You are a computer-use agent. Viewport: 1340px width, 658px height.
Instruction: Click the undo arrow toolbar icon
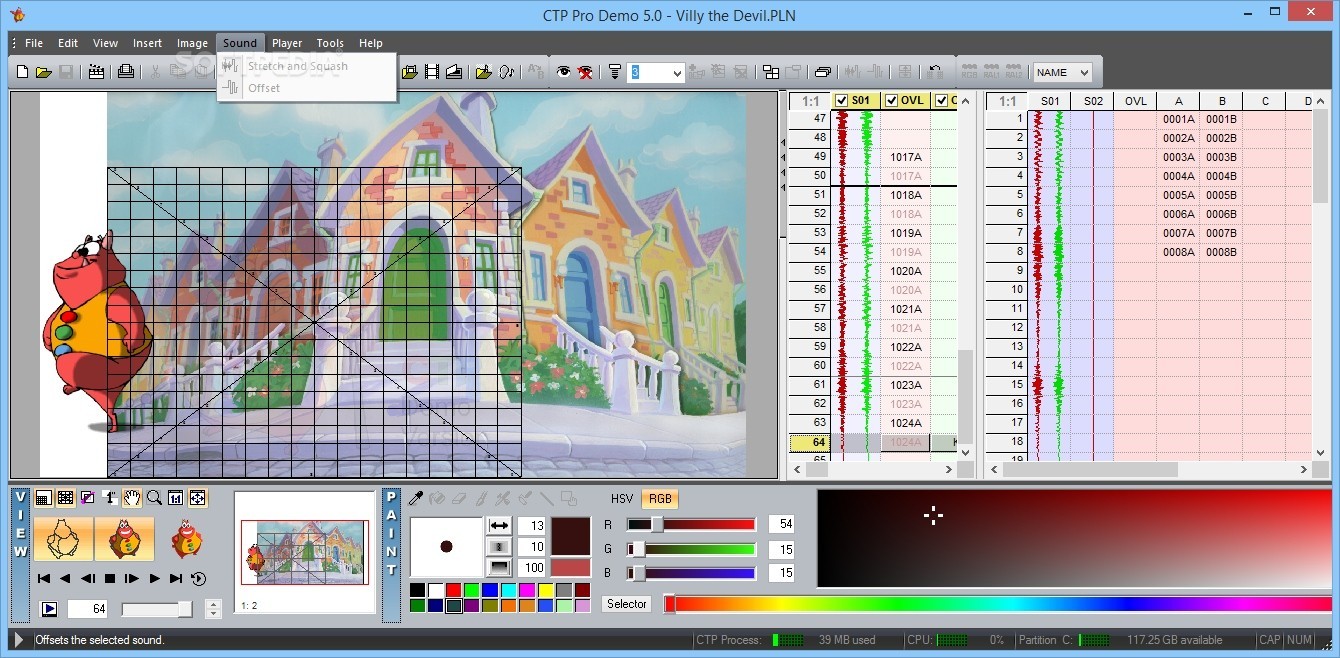[934, 72]
